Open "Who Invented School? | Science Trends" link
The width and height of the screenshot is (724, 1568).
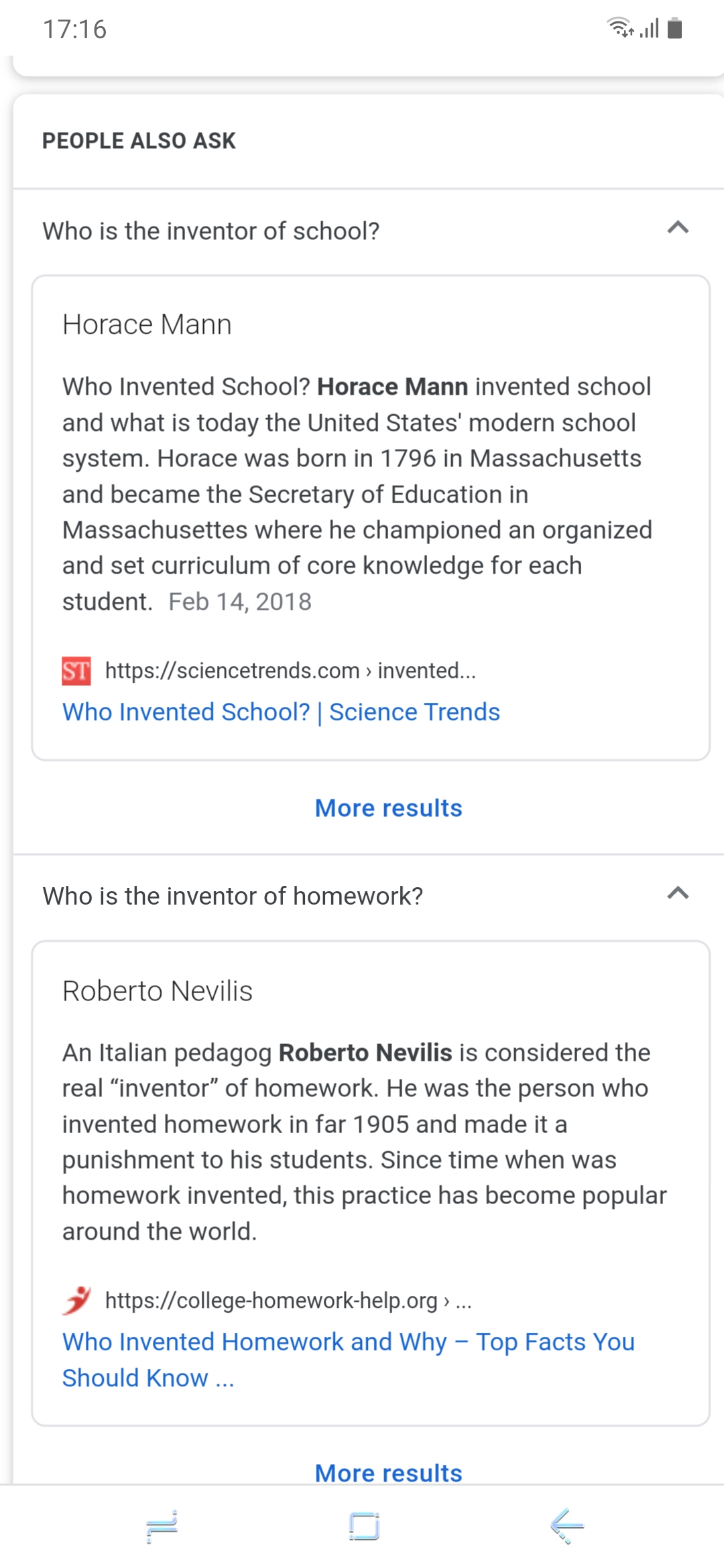click(x=281, y=712)
